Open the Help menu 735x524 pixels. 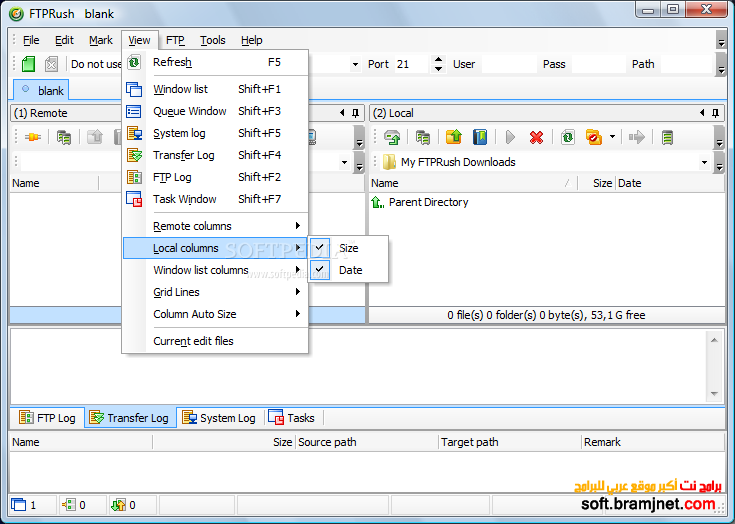(252, 40)
